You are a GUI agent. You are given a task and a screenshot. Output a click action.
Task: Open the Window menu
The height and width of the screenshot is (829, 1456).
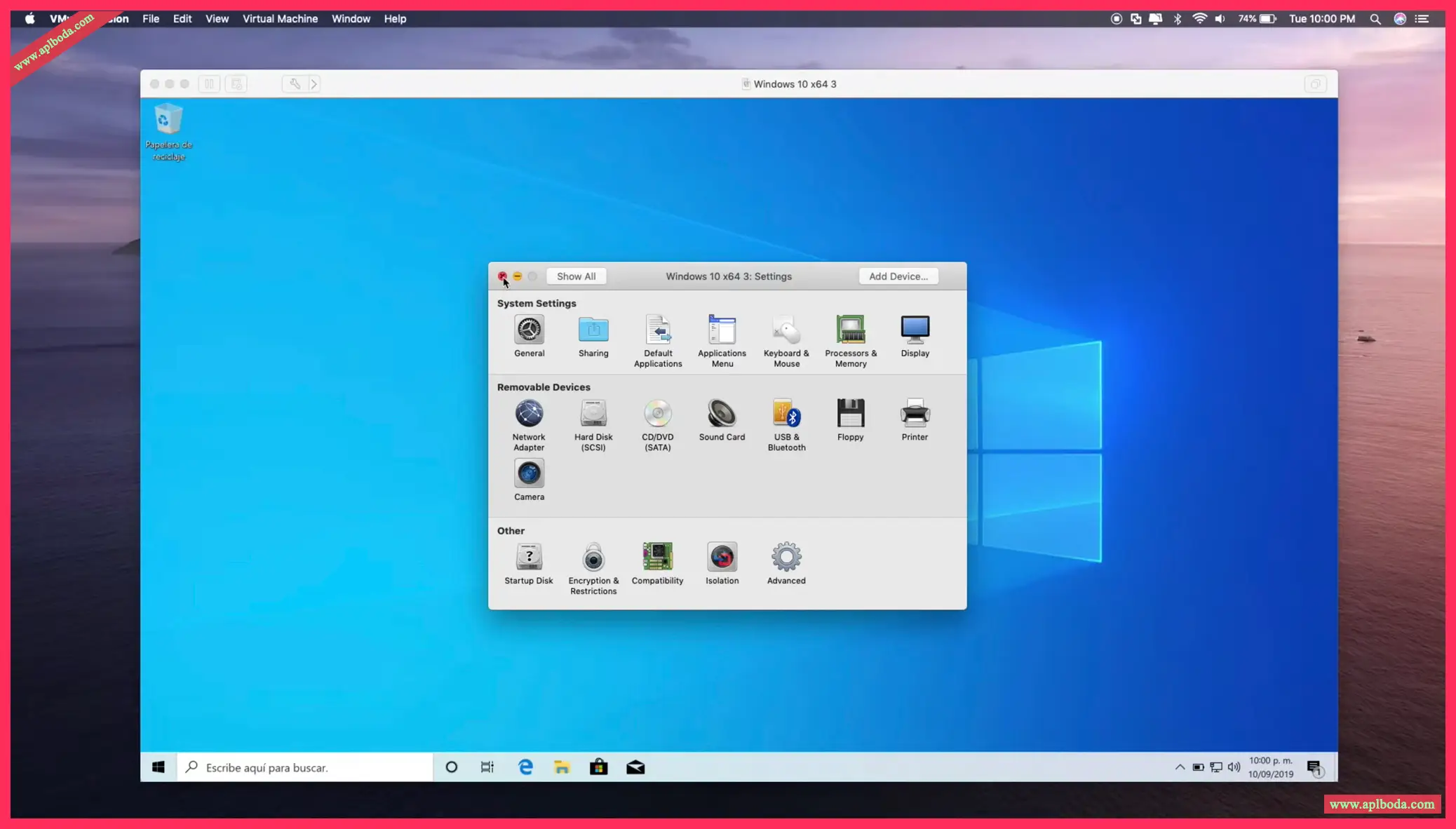tap(351, 19)
